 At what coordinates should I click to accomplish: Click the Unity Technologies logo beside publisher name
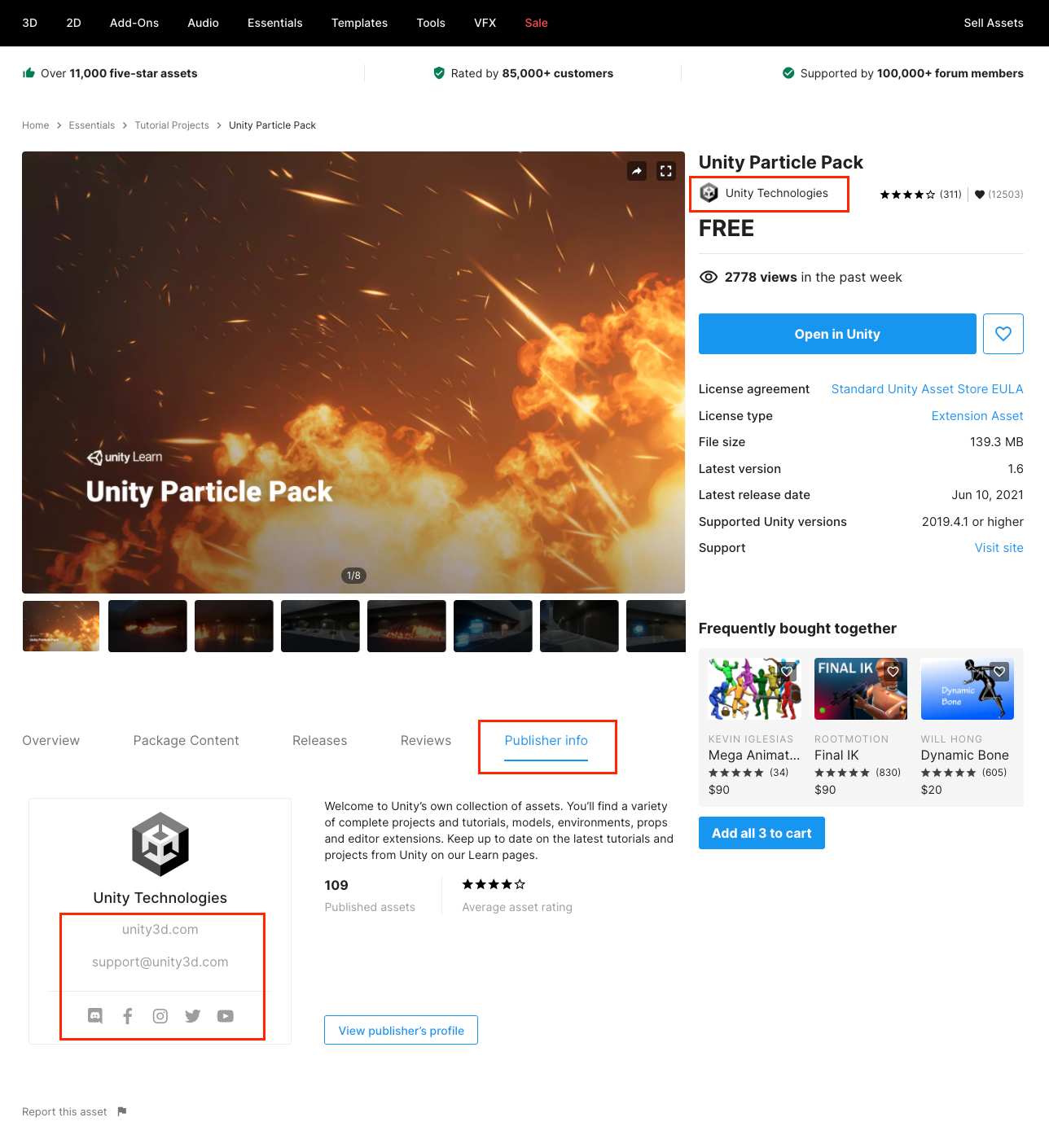(709, 193)
